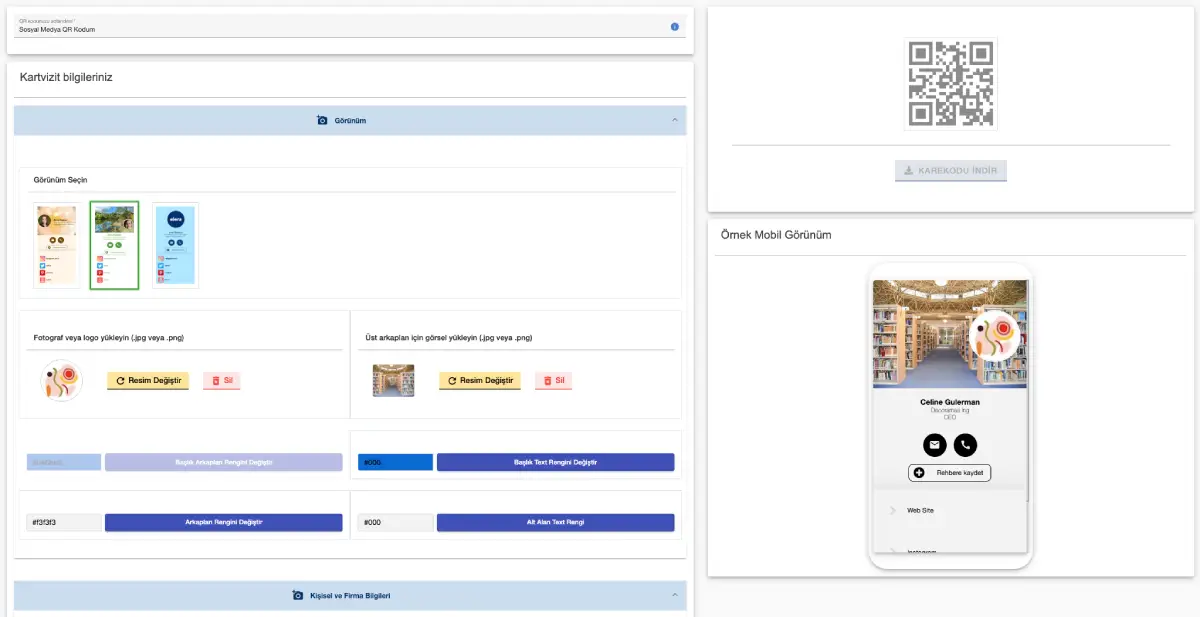Select the currently highlighted middle card template
This screenshot has width=1200, height=617.
[x=114, y=244]
